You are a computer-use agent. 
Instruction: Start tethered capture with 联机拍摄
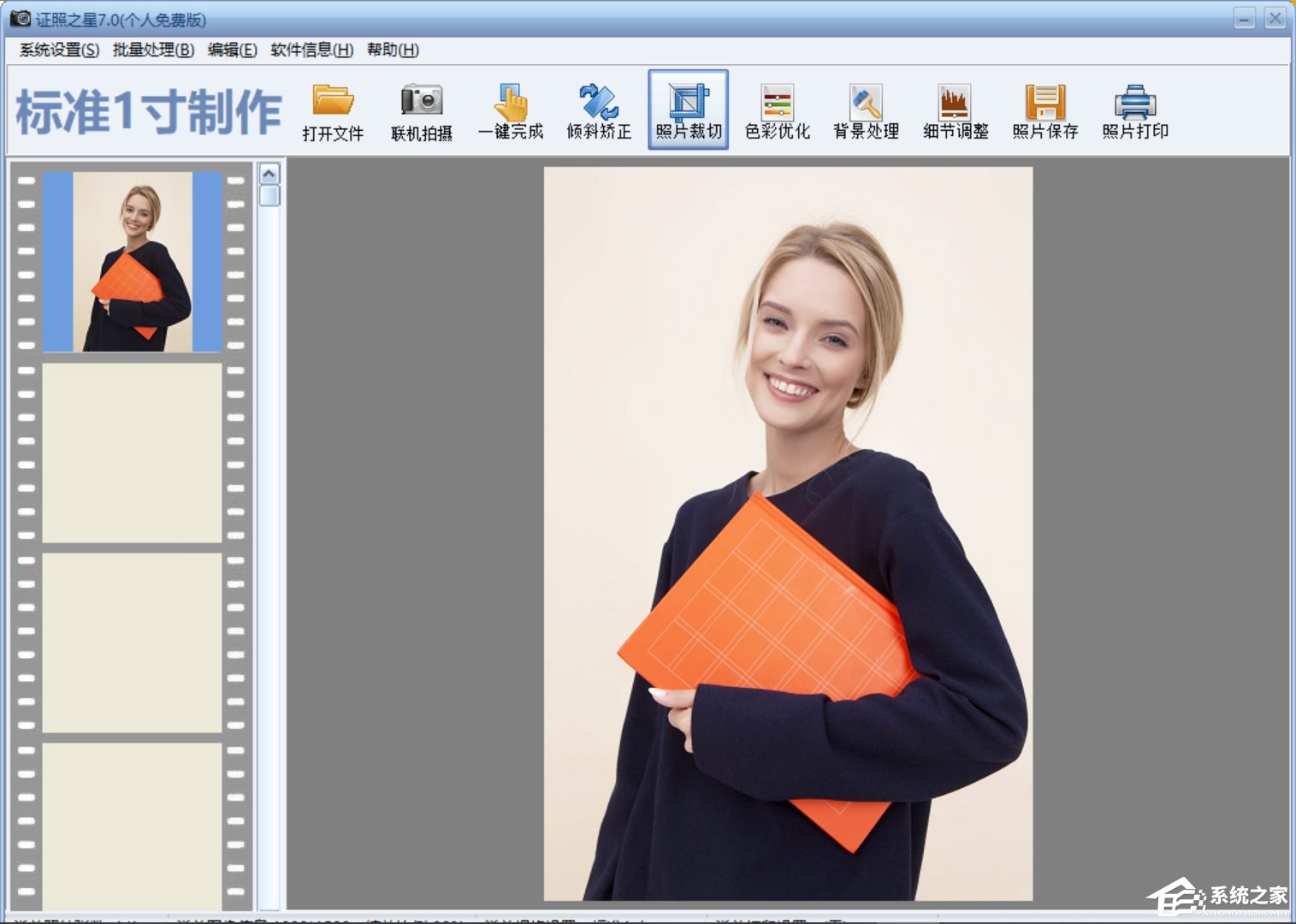coord(422,111)
